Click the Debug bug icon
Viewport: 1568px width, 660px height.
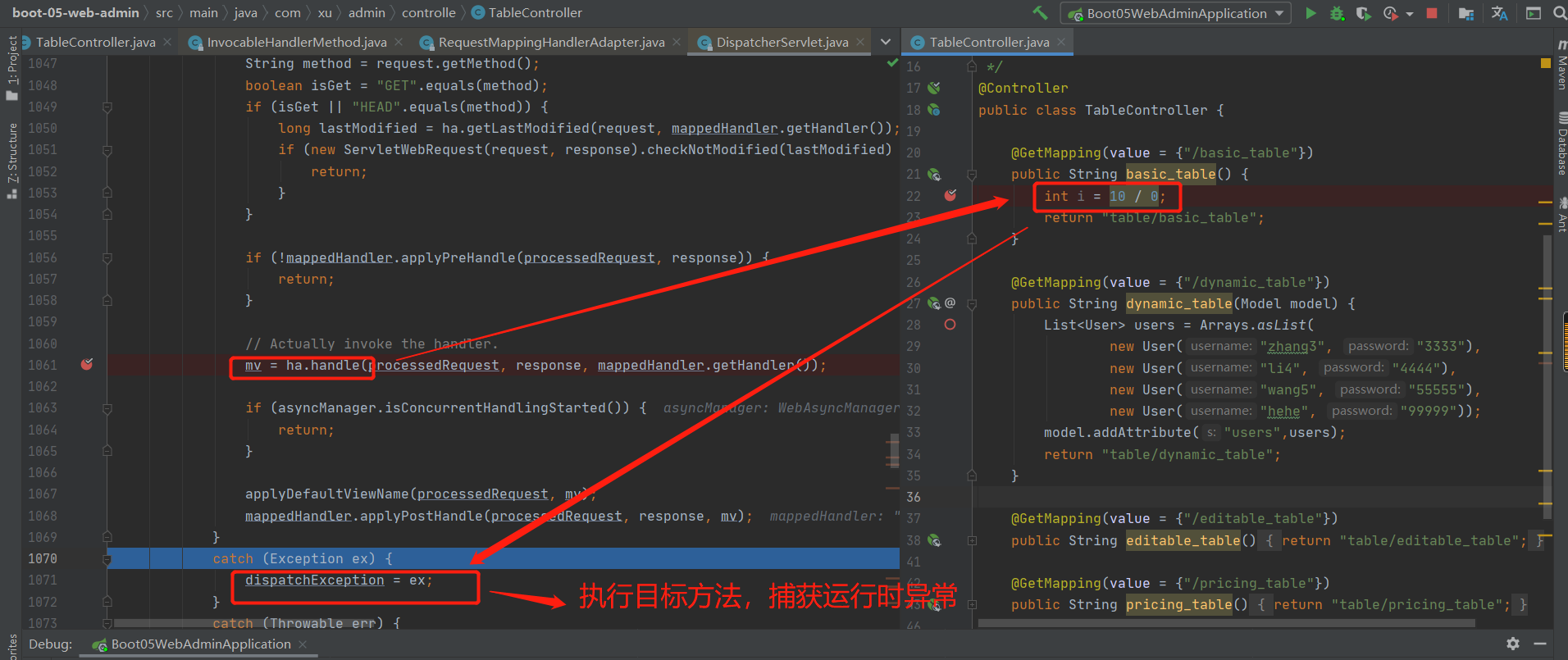coord(1337,13)
